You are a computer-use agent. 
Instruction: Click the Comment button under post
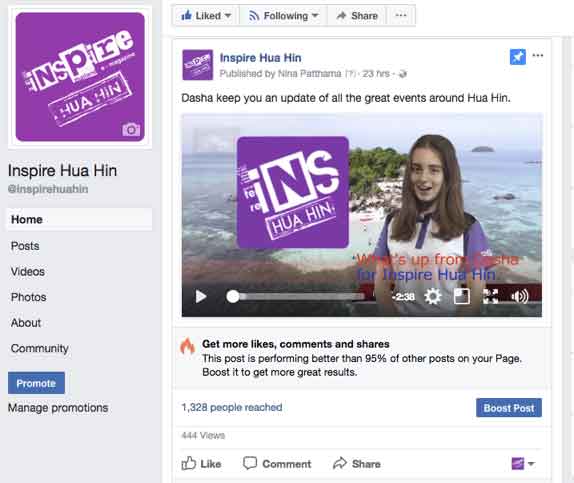277,464
